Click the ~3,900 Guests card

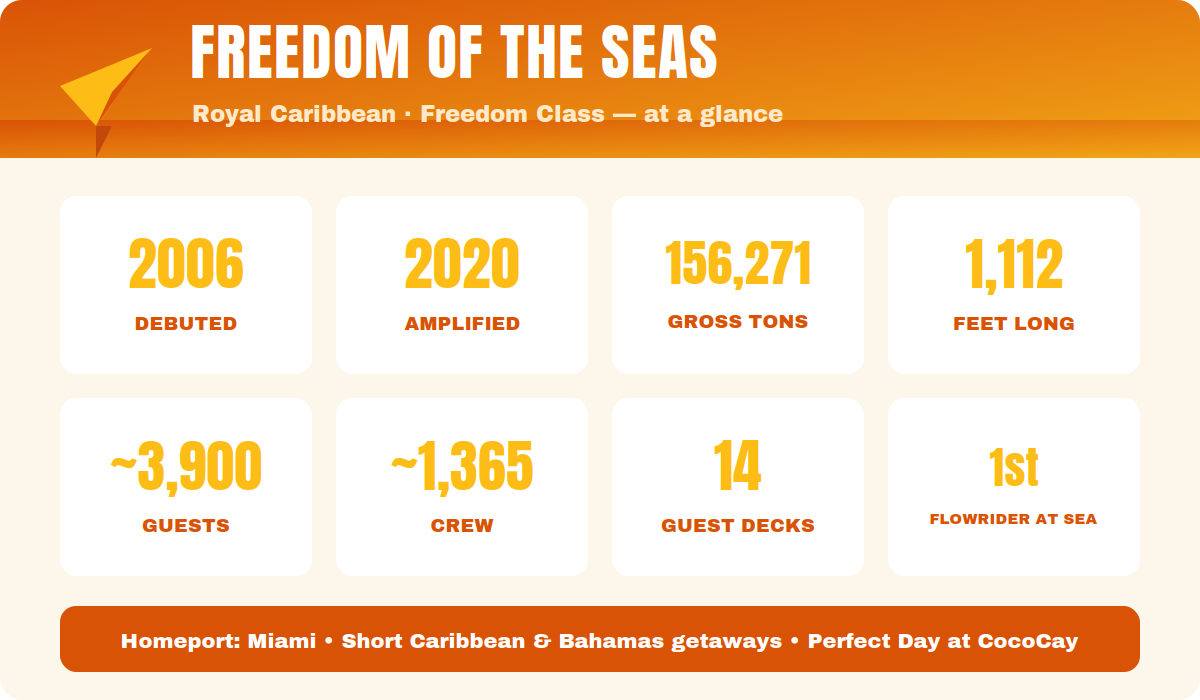(x=186, y=487)
